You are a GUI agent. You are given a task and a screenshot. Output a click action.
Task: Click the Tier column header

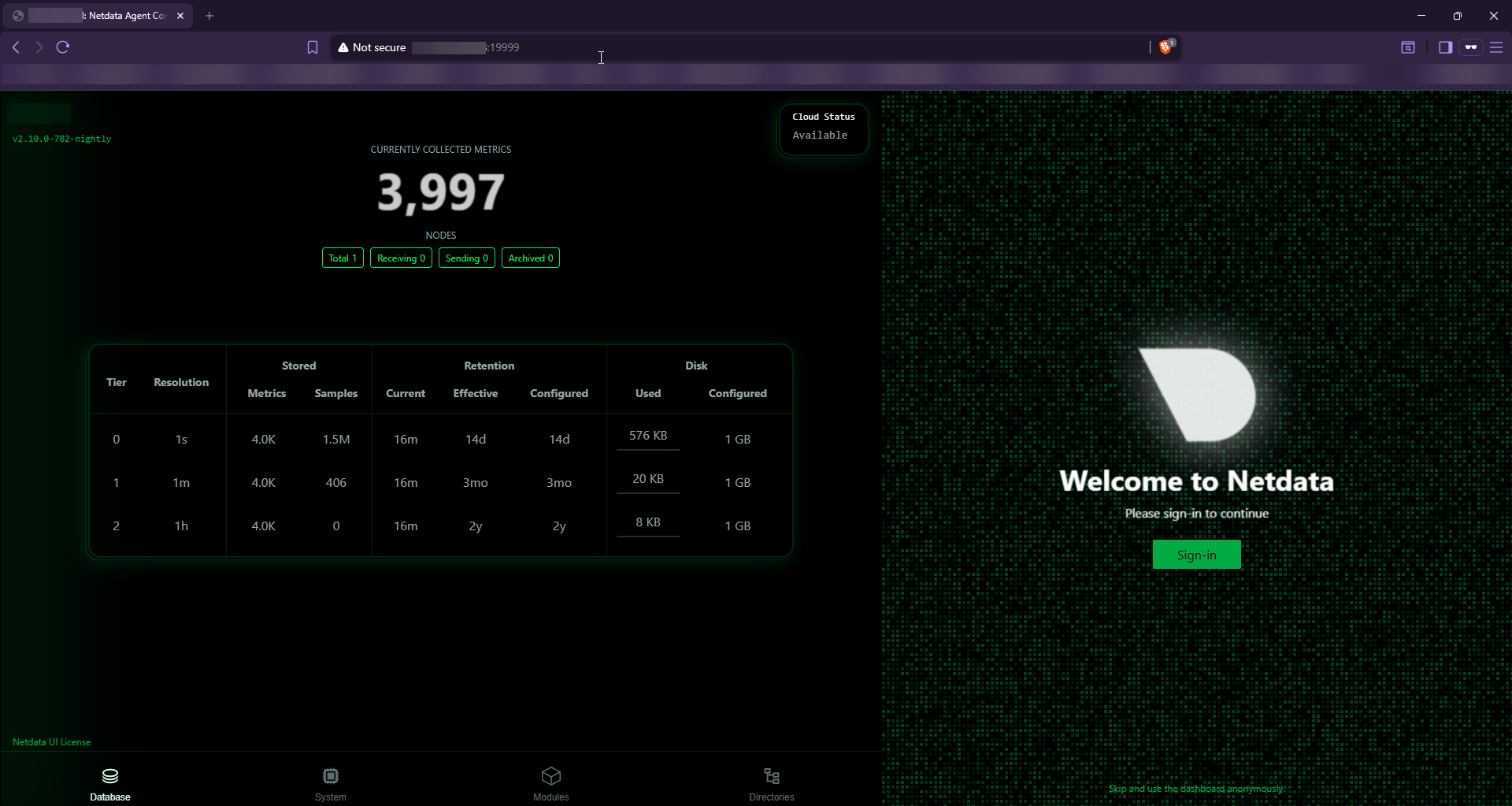pyautogui.click(x=117, y=382)
